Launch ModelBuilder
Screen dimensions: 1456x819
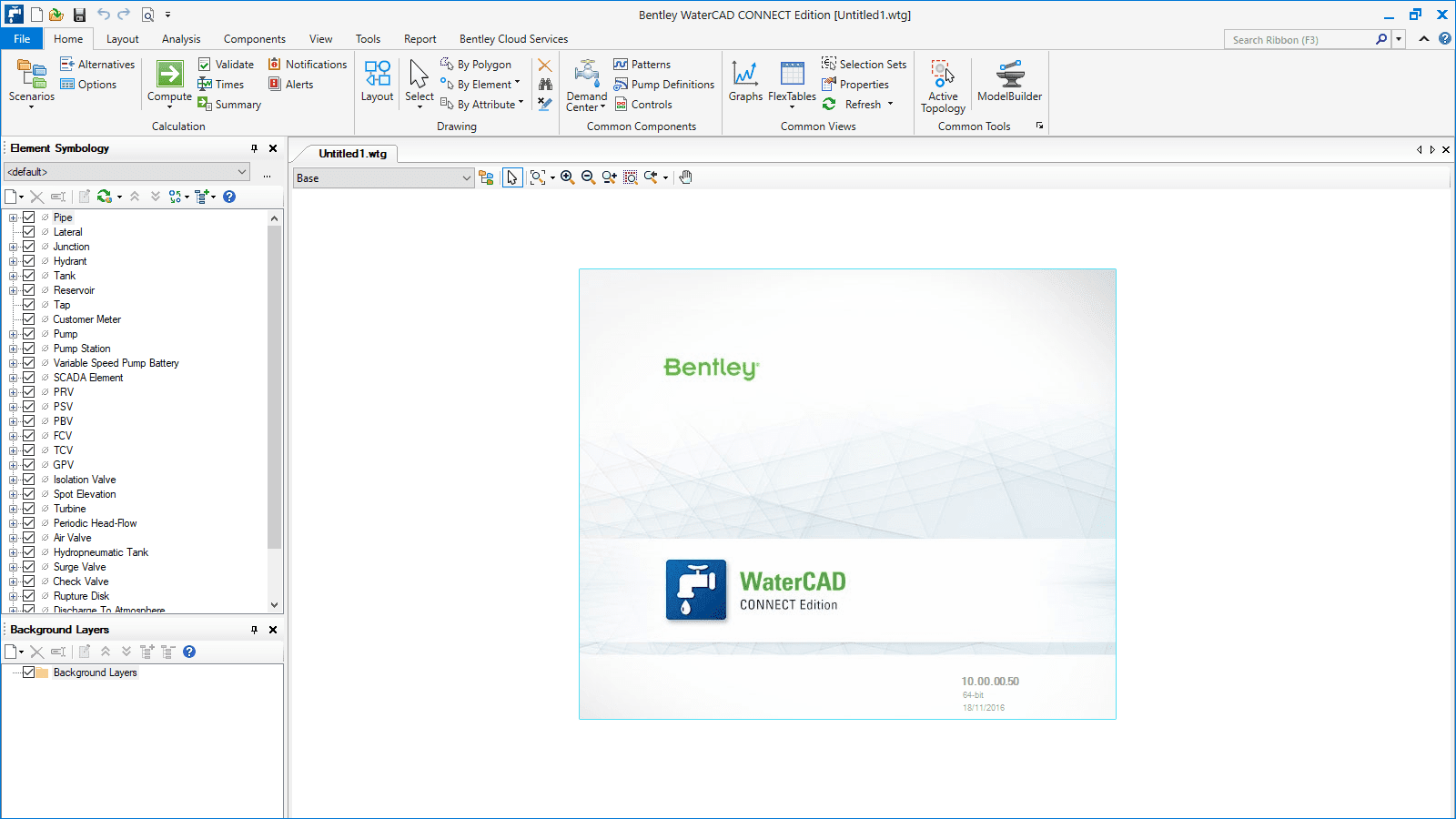[x=1009, y=82]
